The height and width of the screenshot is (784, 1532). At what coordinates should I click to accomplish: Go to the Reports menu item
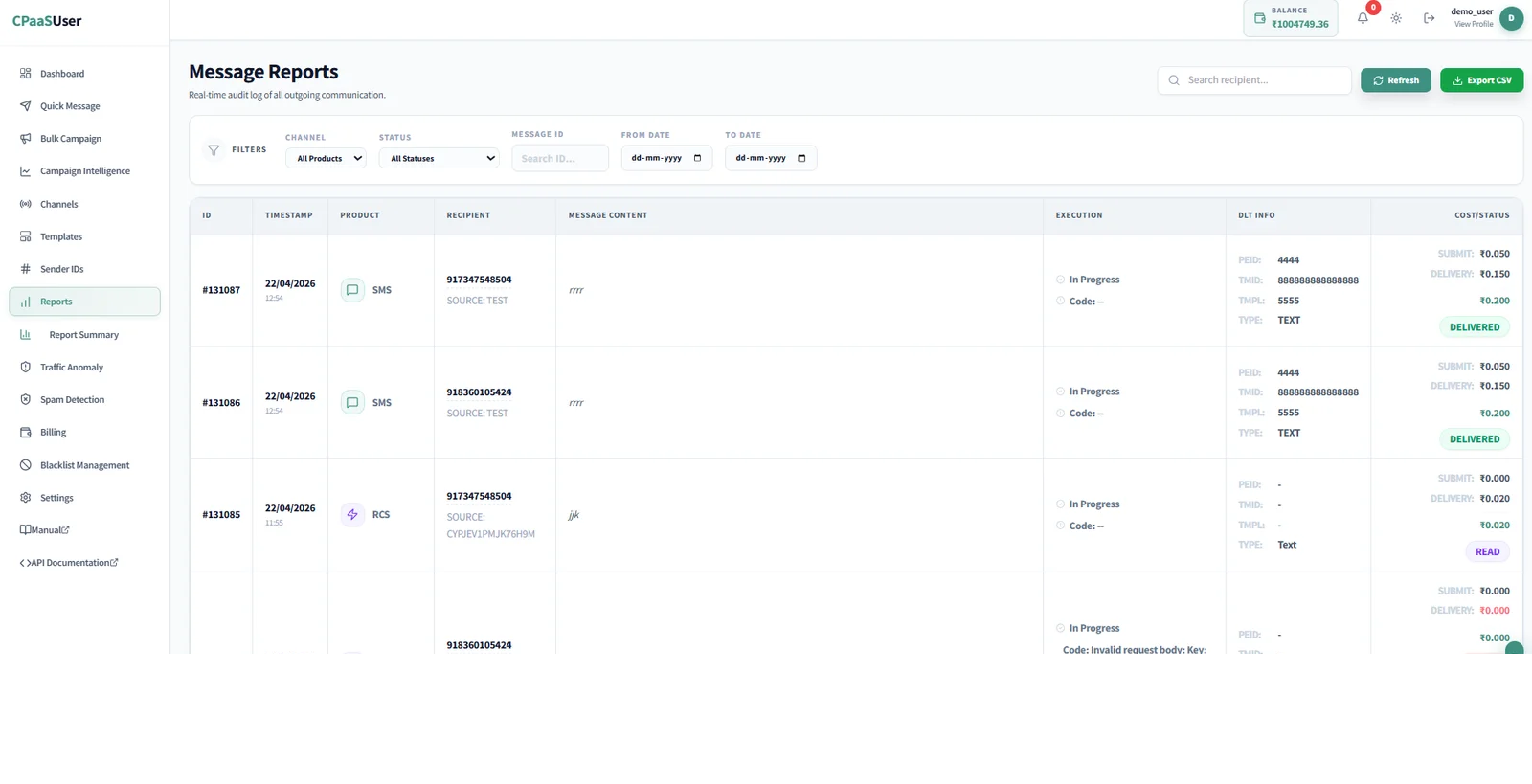[84, 302]
